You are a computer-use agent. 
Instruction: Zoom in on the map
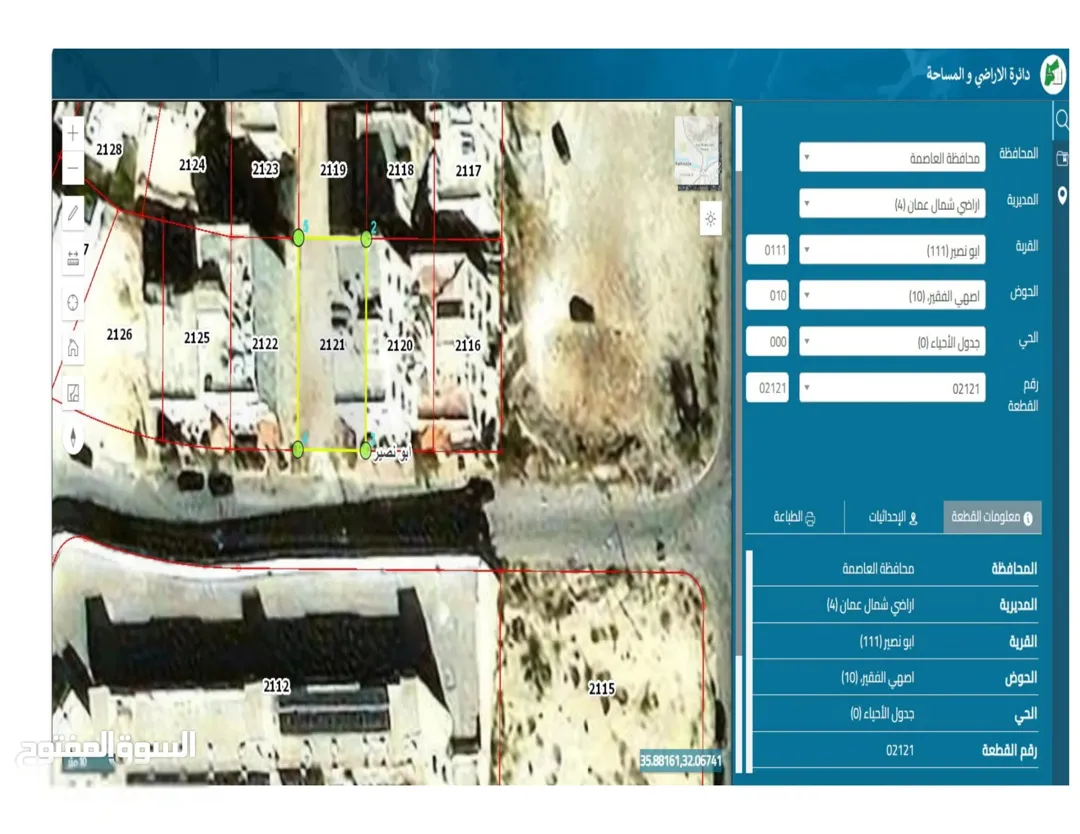coord(73,133)
